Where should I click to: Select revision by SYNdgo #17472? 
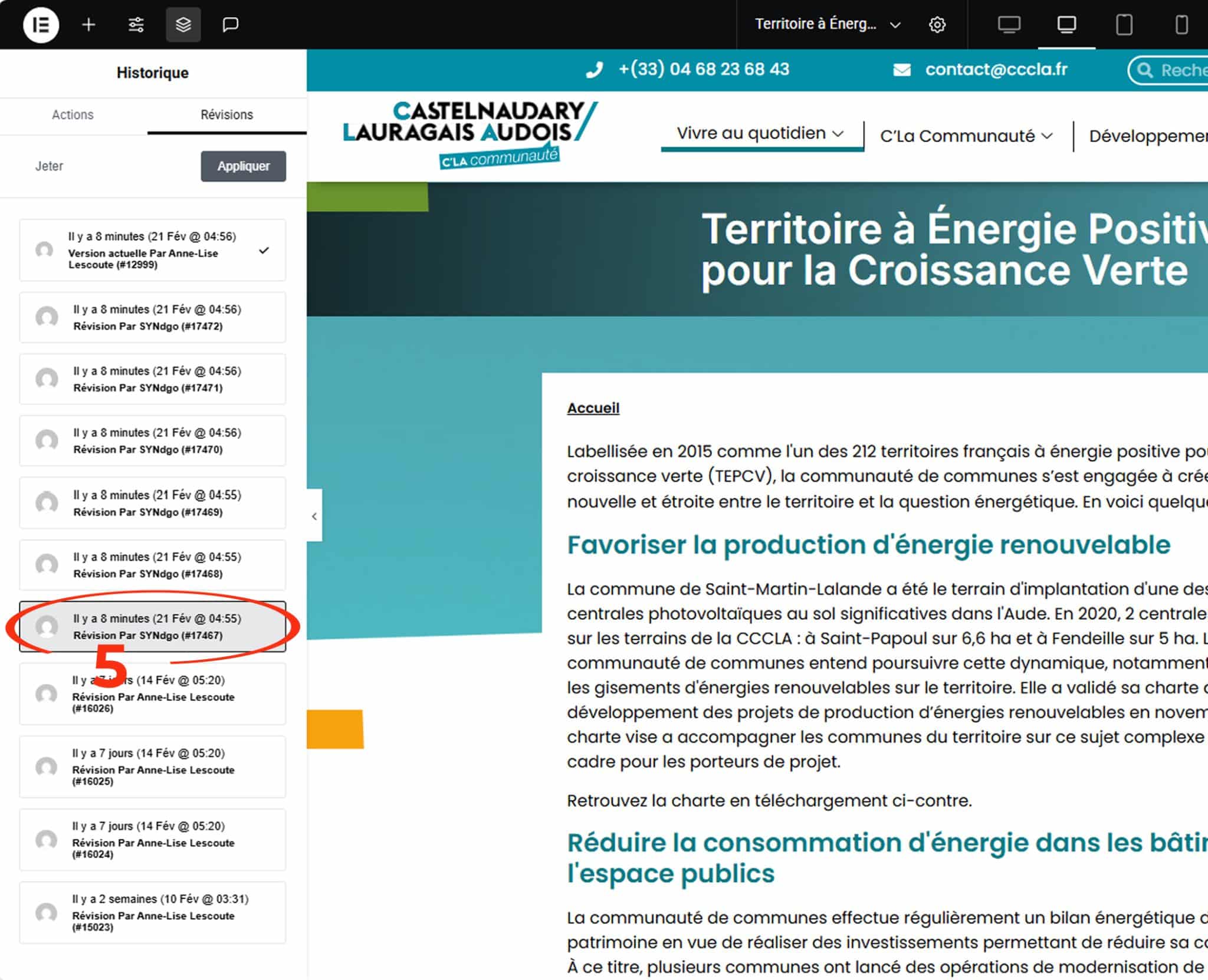pyautogui.click(x=153, y=317)
